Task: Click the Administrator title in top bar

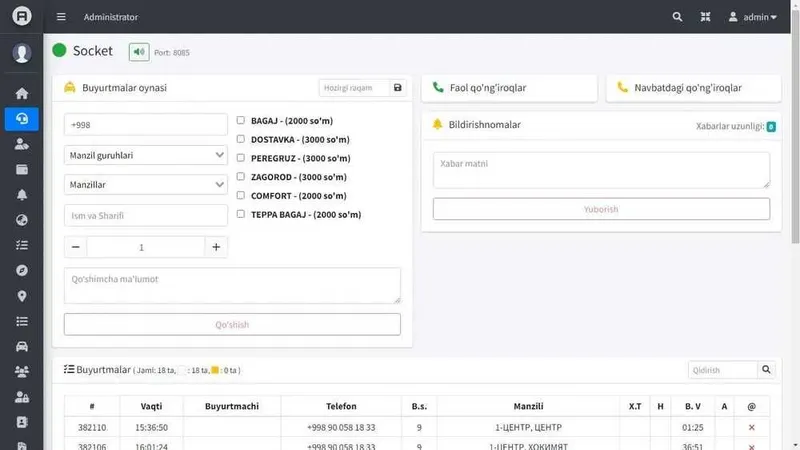Action: tap(111, 17)
